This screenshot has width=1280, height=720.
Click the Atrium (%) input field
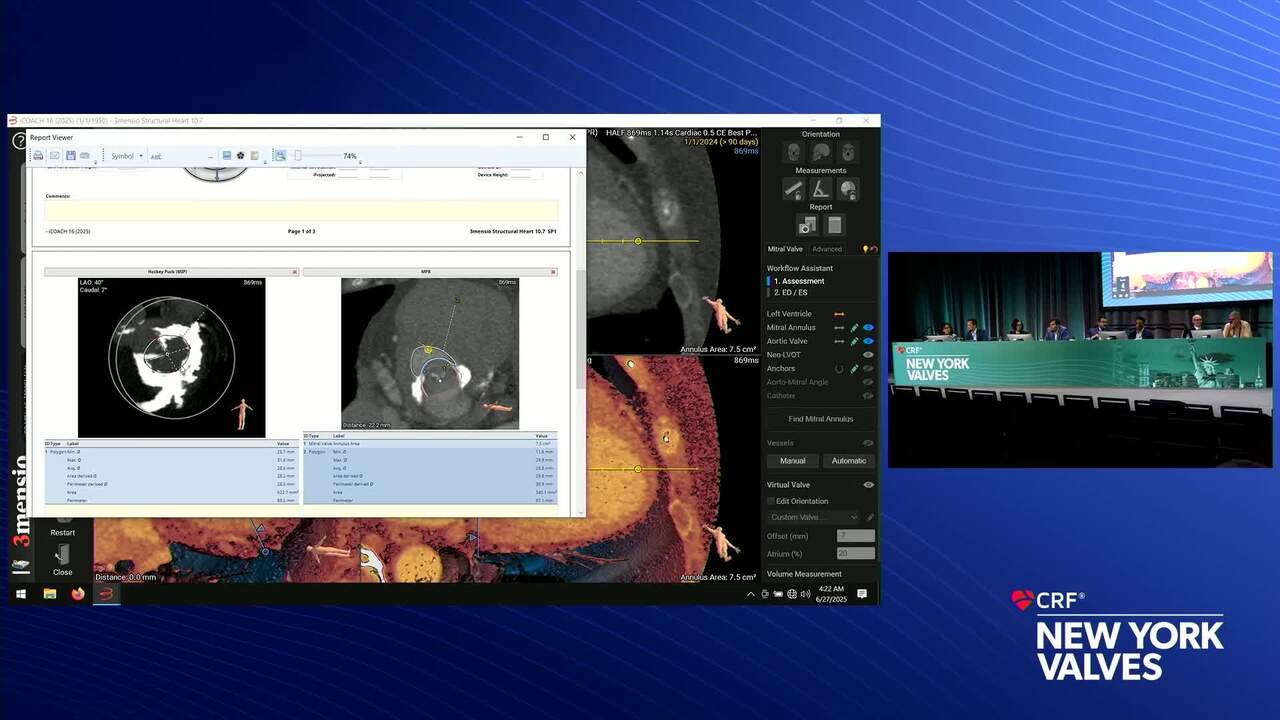coord(856,553)
